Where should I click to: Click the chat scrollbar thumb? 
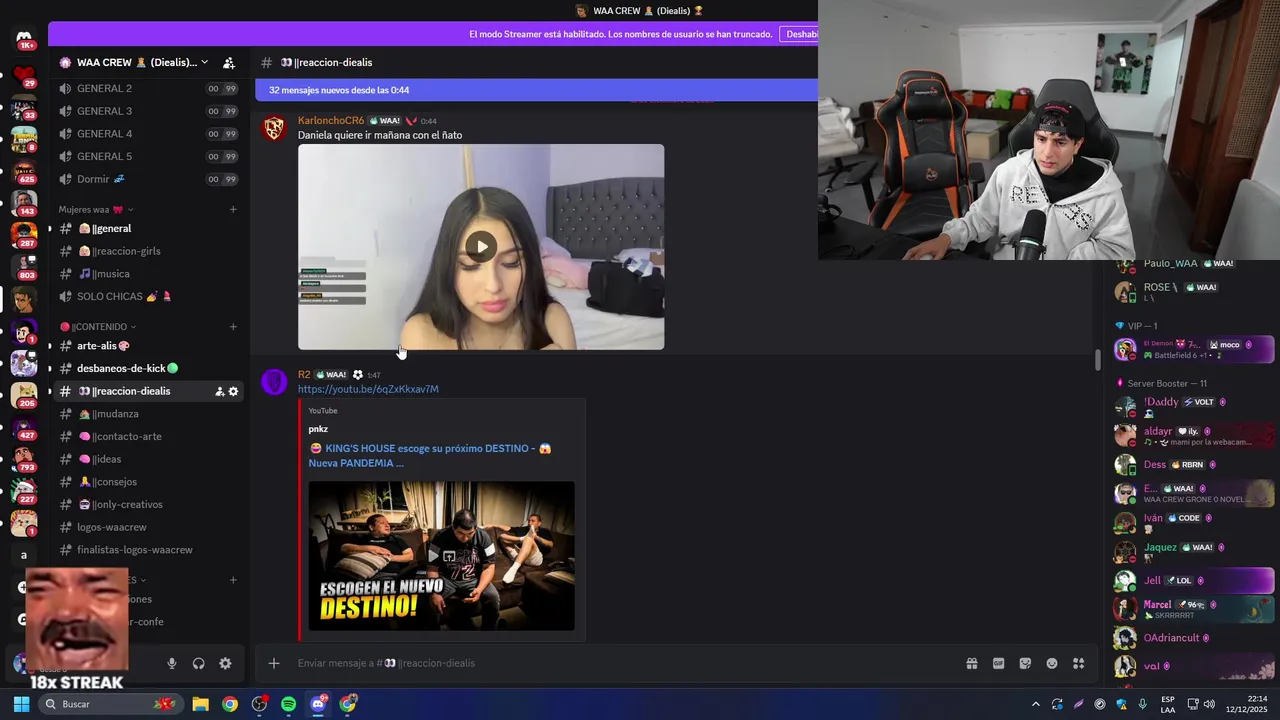[x=1097, y=359]
